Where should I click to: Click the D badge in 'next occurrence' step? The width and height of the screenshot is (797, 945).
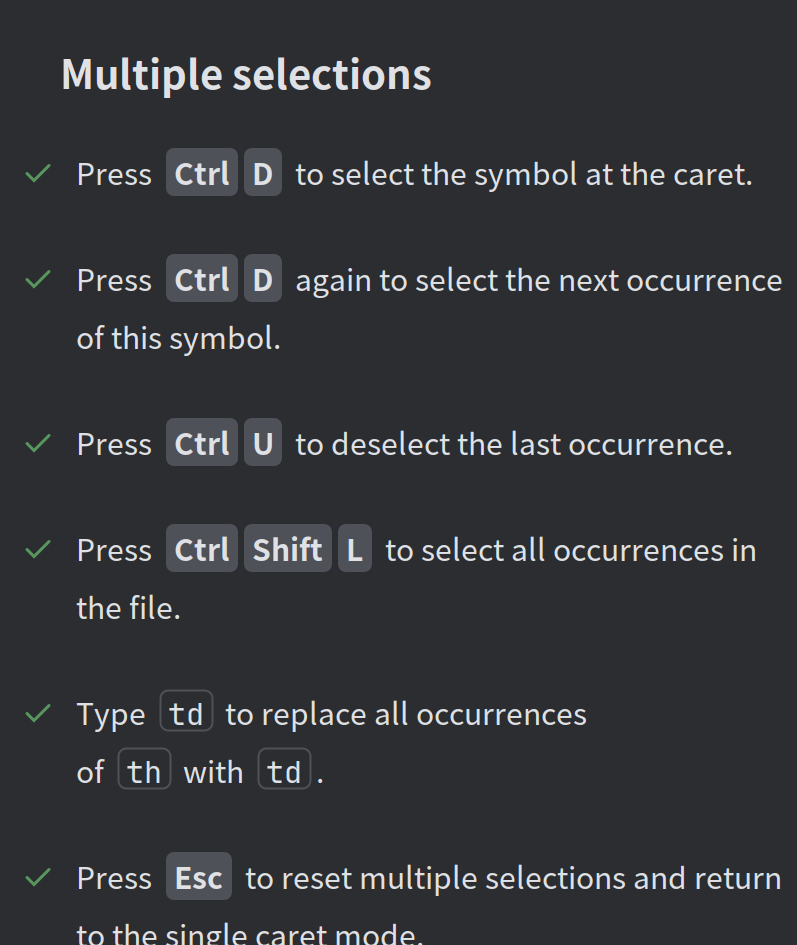[263, 278]
